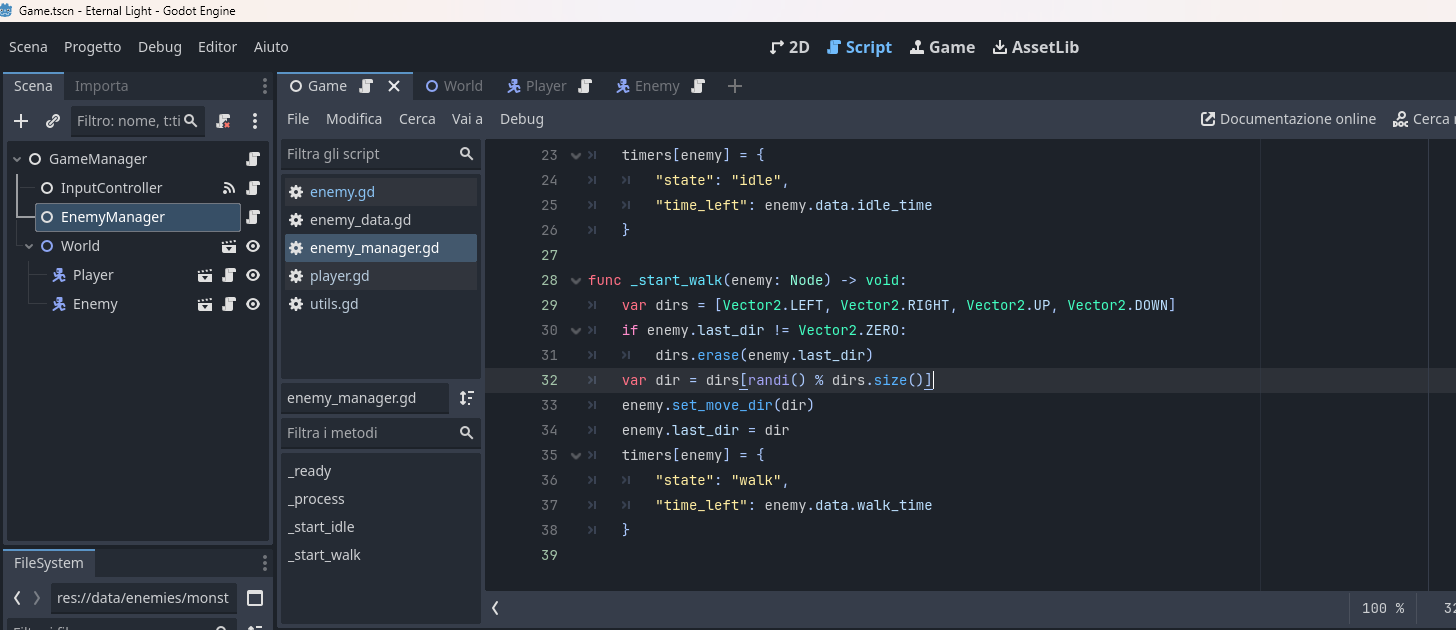This screenshot has height=630, width=1456.
Task: Add a new child node with plus icon
Action: click(21, 121)
